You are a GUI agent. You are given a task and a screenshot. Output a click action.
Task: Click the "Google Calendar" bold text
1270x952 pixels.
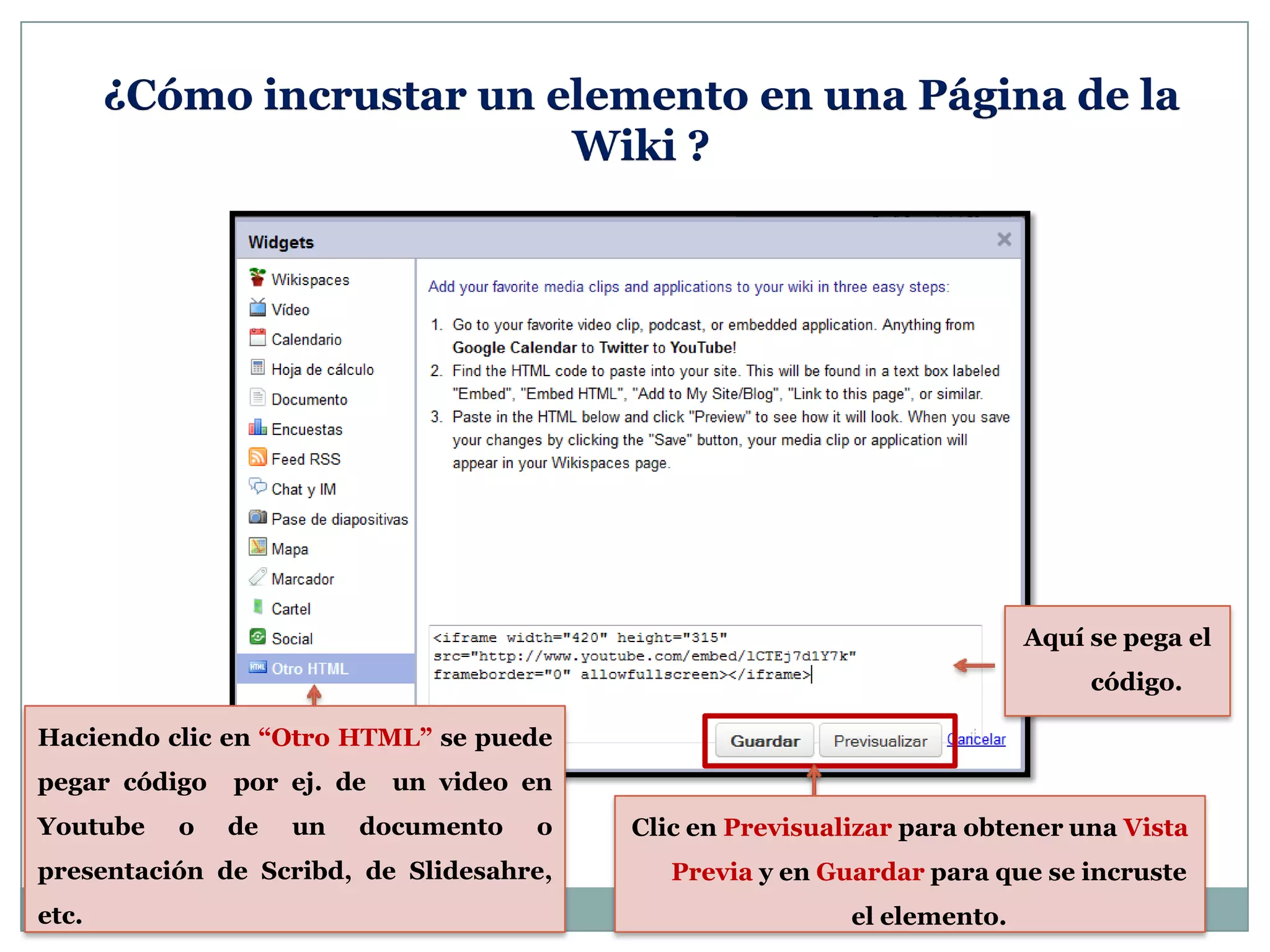tap(515, 348)
